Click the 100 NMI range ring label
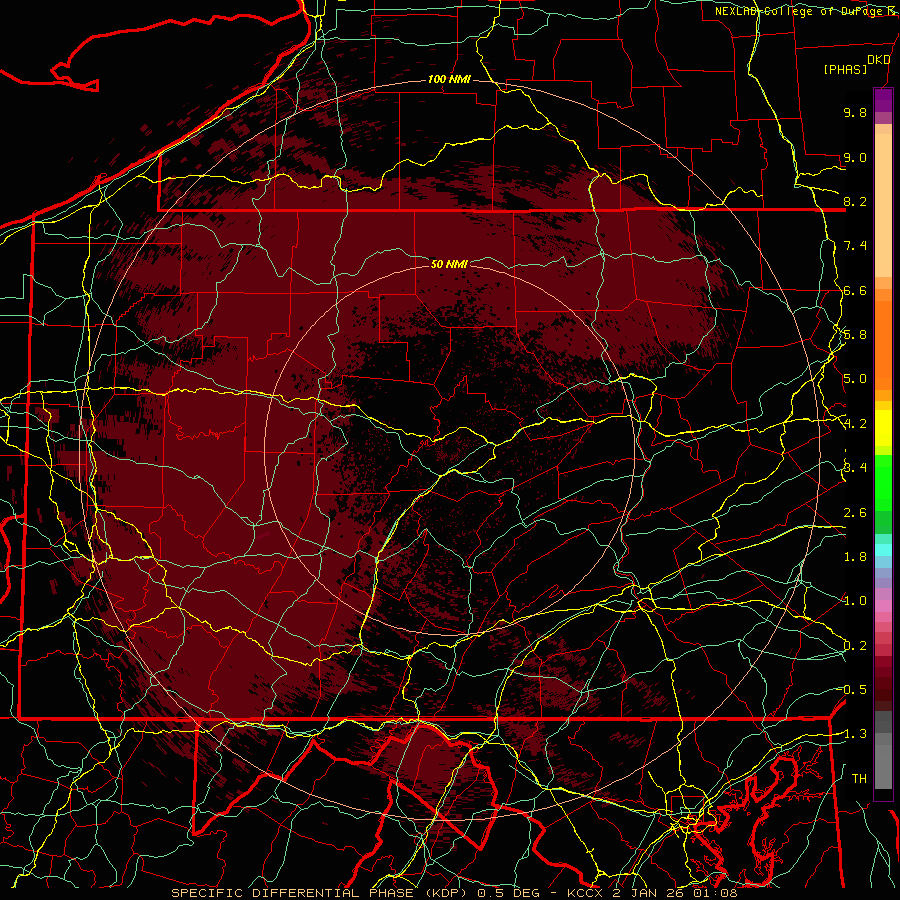The image size is (900, 900). pyautogui.click(x=449, y=79)
